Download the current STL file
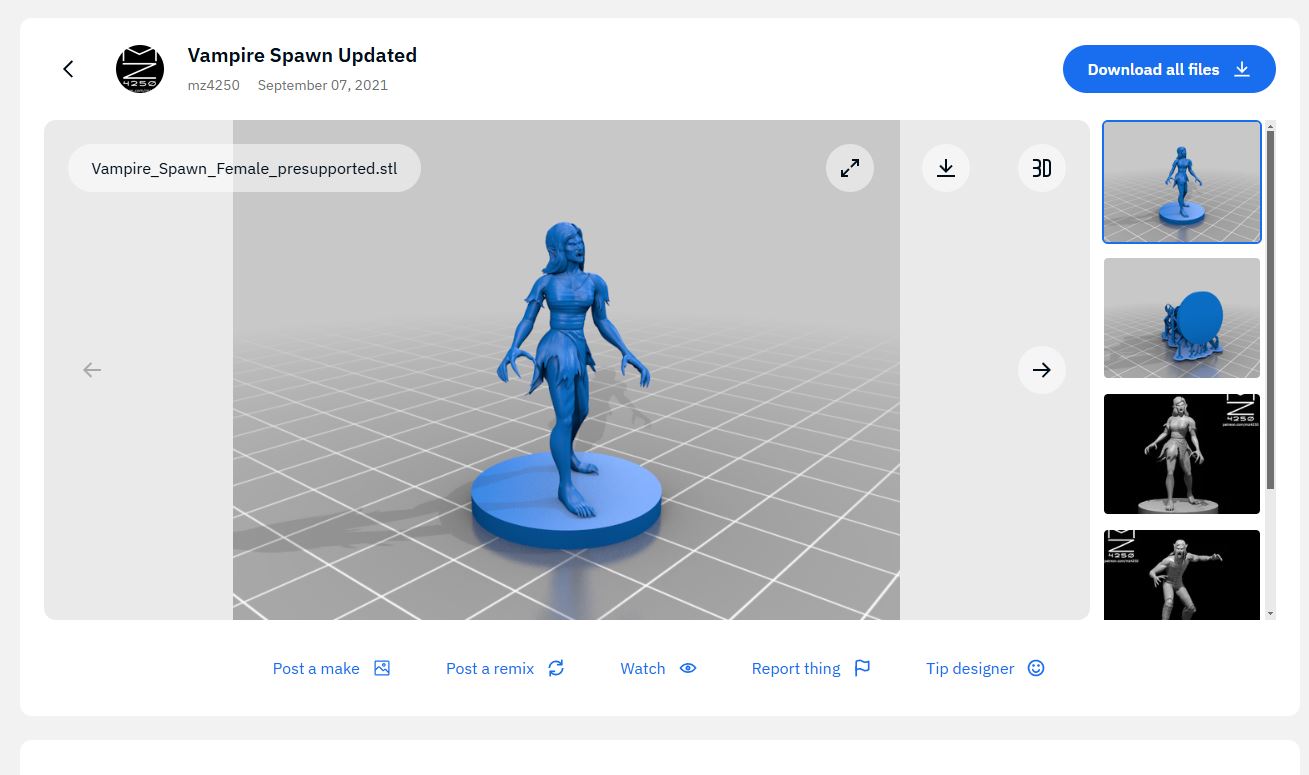 (x=945, y=168)
